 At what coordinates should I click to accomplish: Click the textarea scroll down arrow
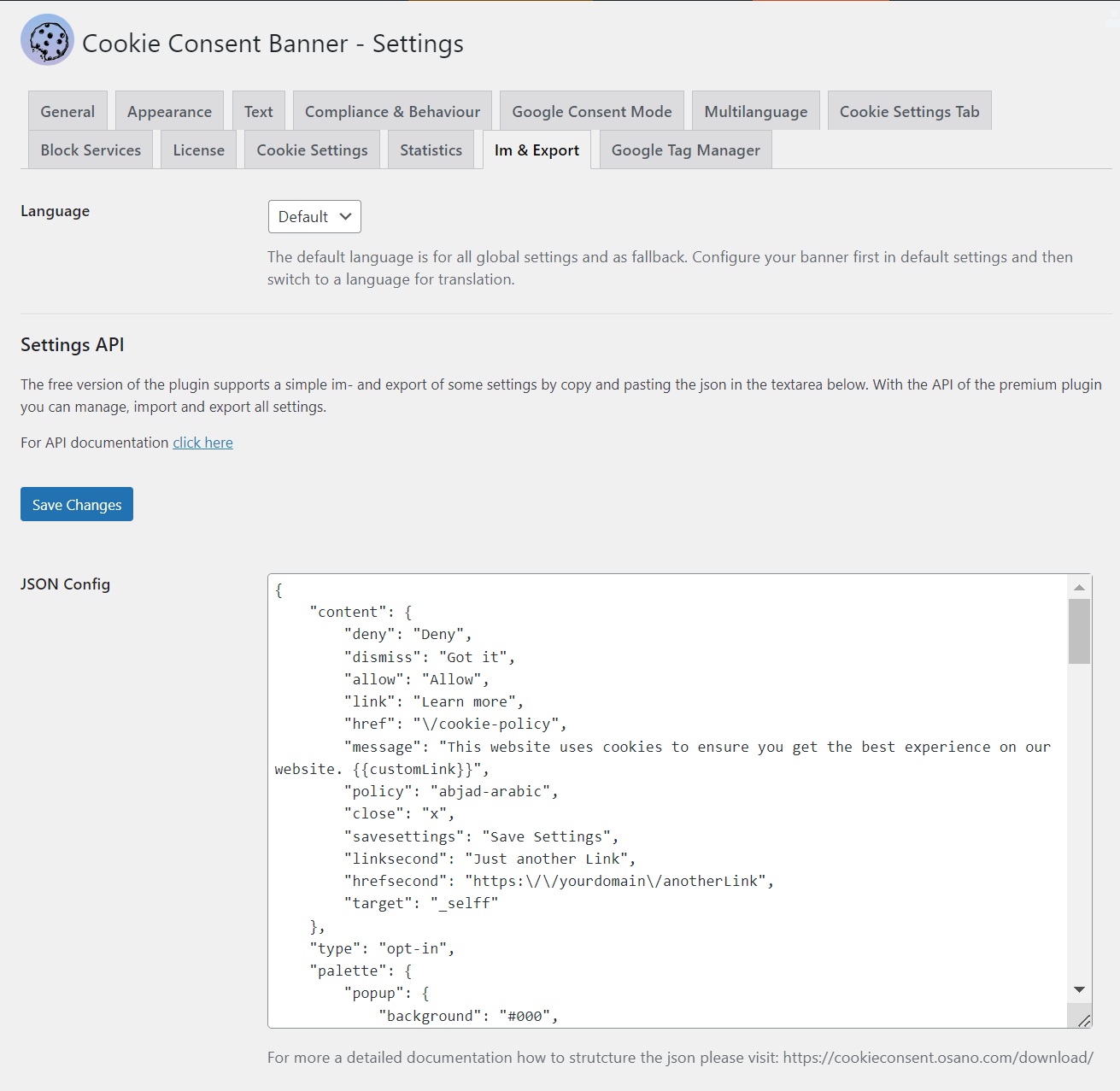coord(1079,989)
